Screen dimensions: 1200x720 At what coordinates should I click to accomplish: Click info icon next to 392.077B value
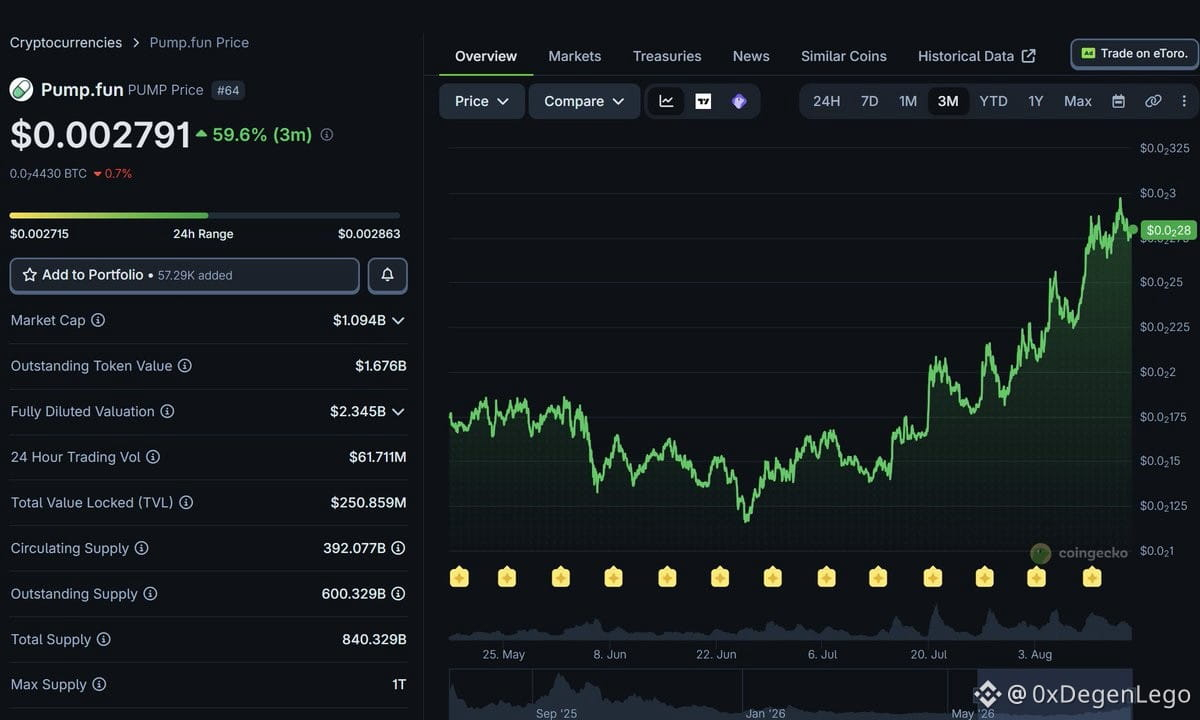coord(398,548)
